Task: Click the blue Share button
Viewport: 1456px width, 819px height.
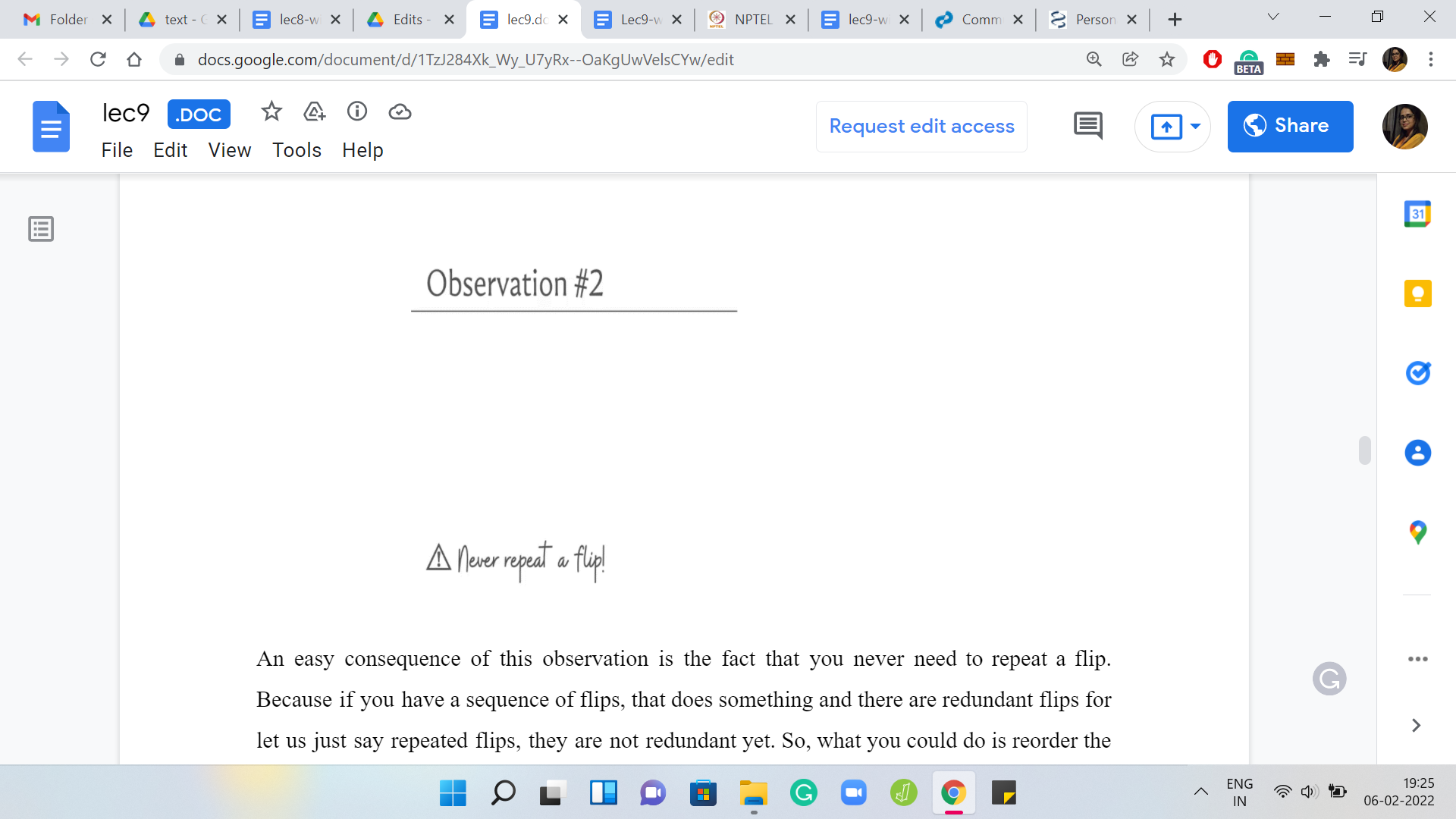Action: pos(1290,126)
